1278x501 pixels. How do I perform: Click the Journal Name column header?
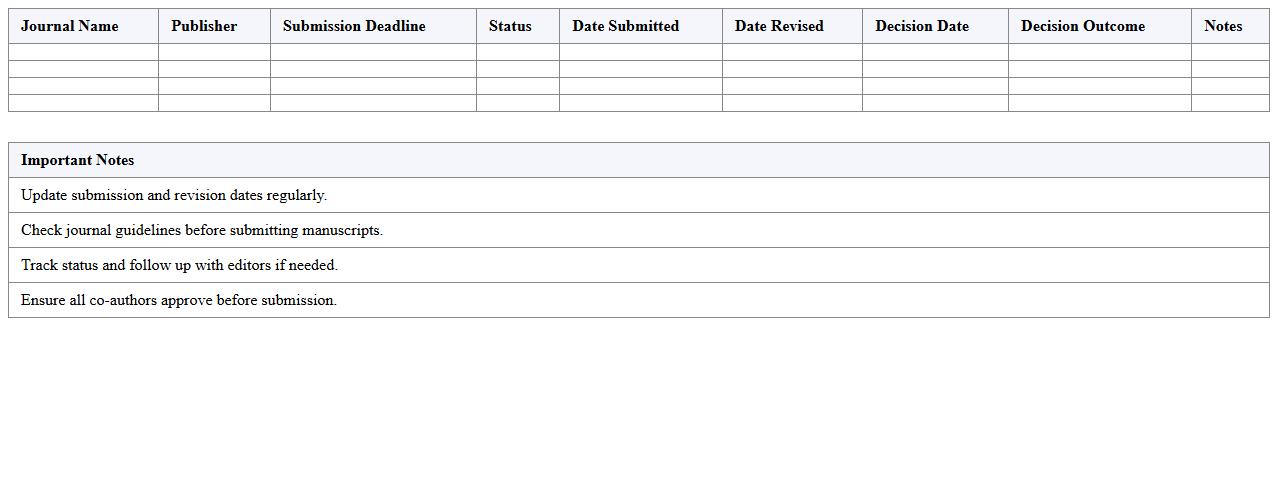coord(70,26)
